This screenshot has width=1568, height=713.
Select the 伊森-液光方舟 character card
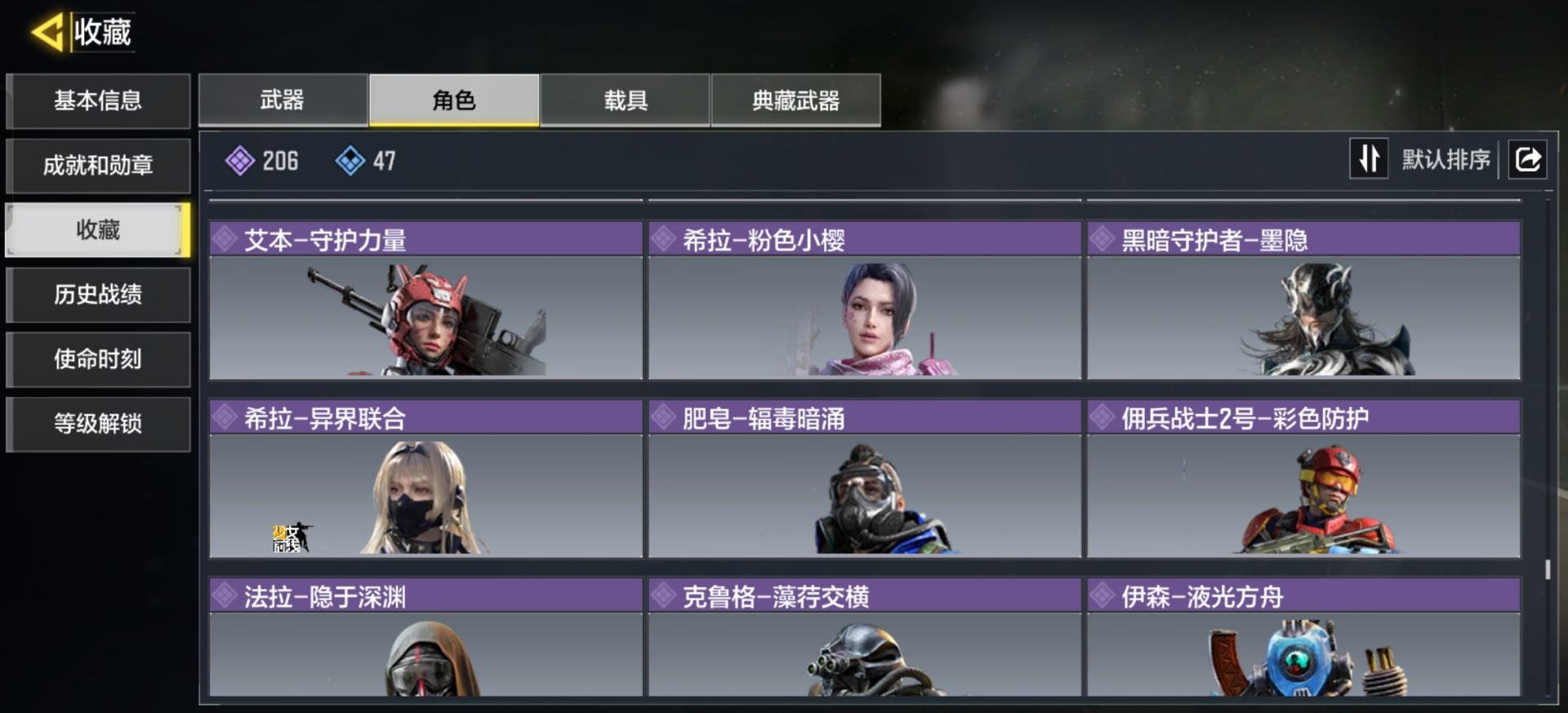point(1304,637)
